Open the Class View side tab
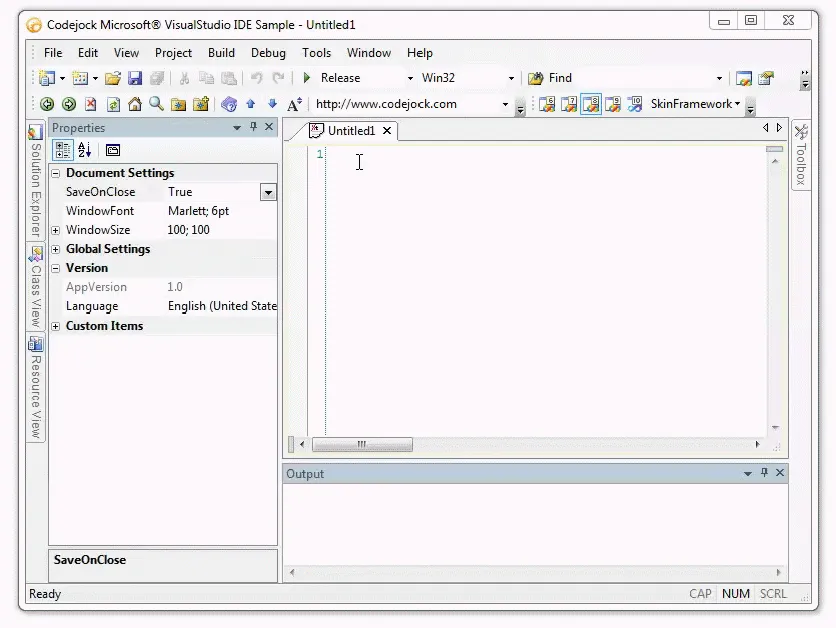This screenshot has height=628, width=836. pyautogui.click(x=36, y=287)
